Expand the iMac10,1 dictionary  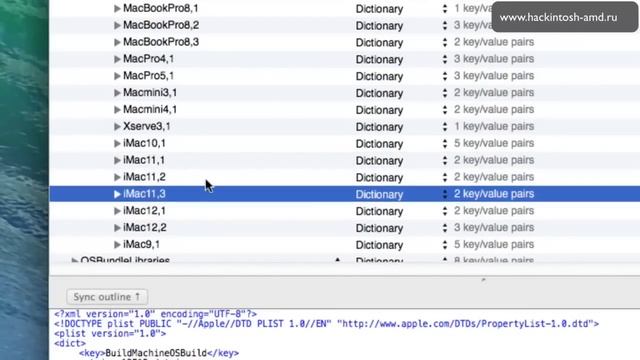tap(117, 143)
